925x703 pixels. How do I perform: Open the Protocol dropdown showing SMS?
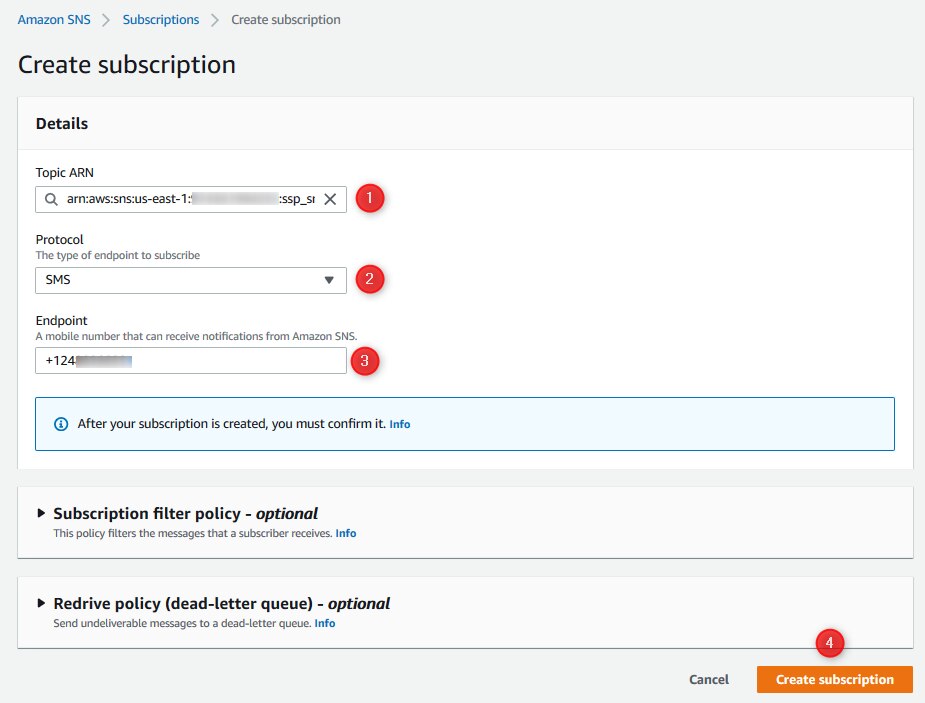(x=191, y=280)
